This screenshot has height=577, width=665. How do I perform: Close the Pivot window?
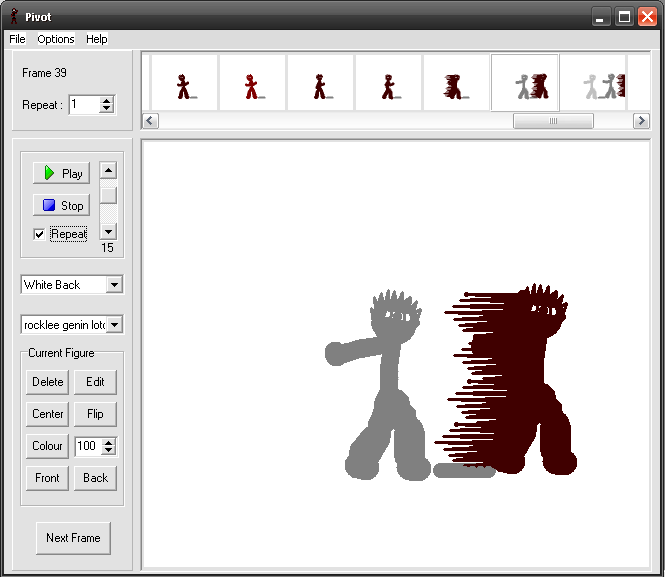(647, 17)
